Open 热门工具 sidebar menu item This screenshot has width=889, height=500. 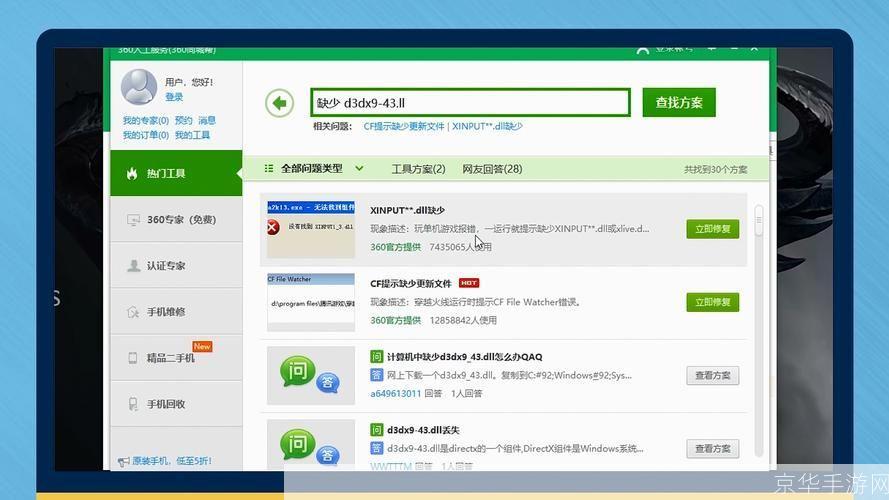tap(176, 173)
